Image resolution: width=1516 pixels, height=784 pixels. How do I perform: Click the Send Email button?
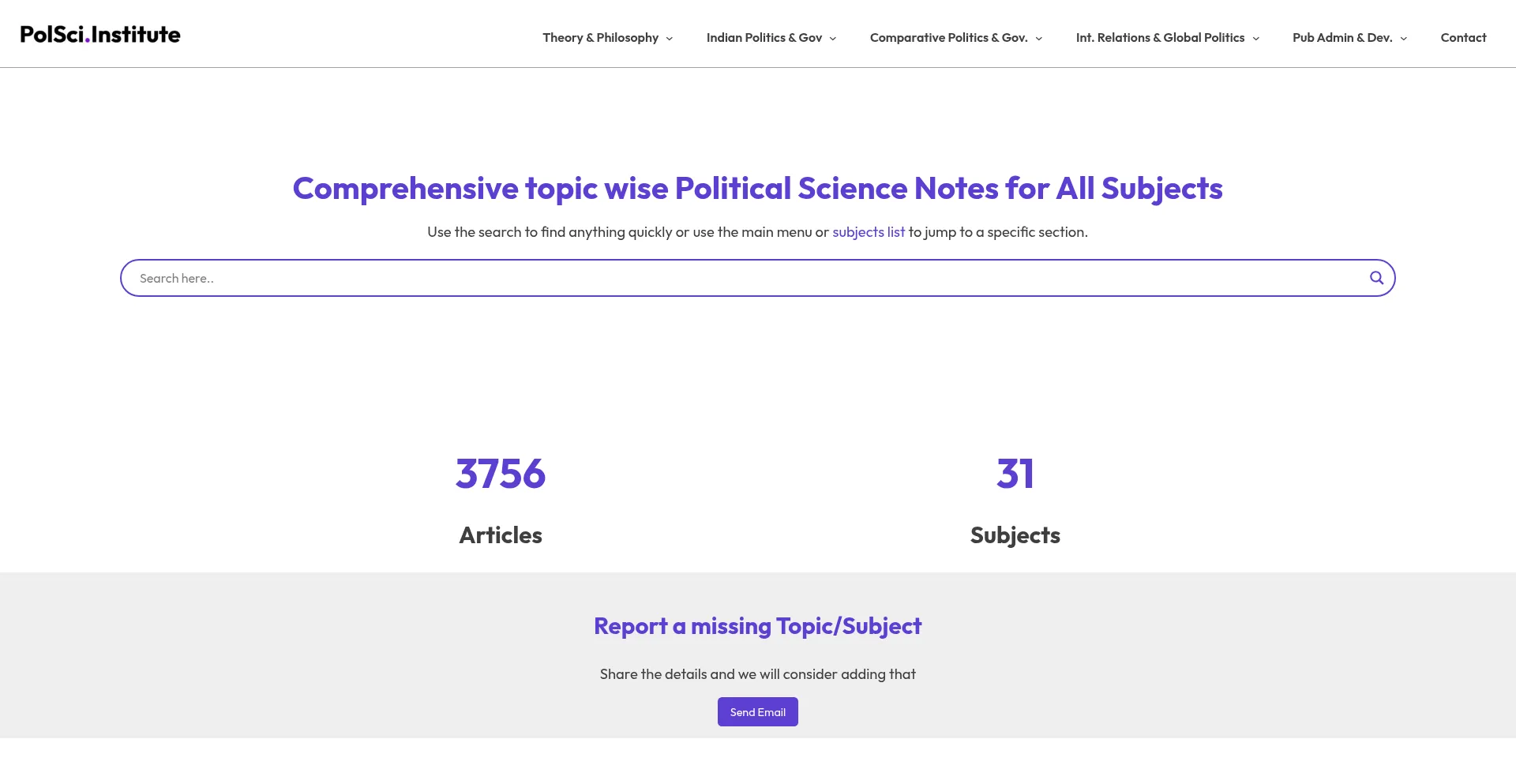pos(758,712)
